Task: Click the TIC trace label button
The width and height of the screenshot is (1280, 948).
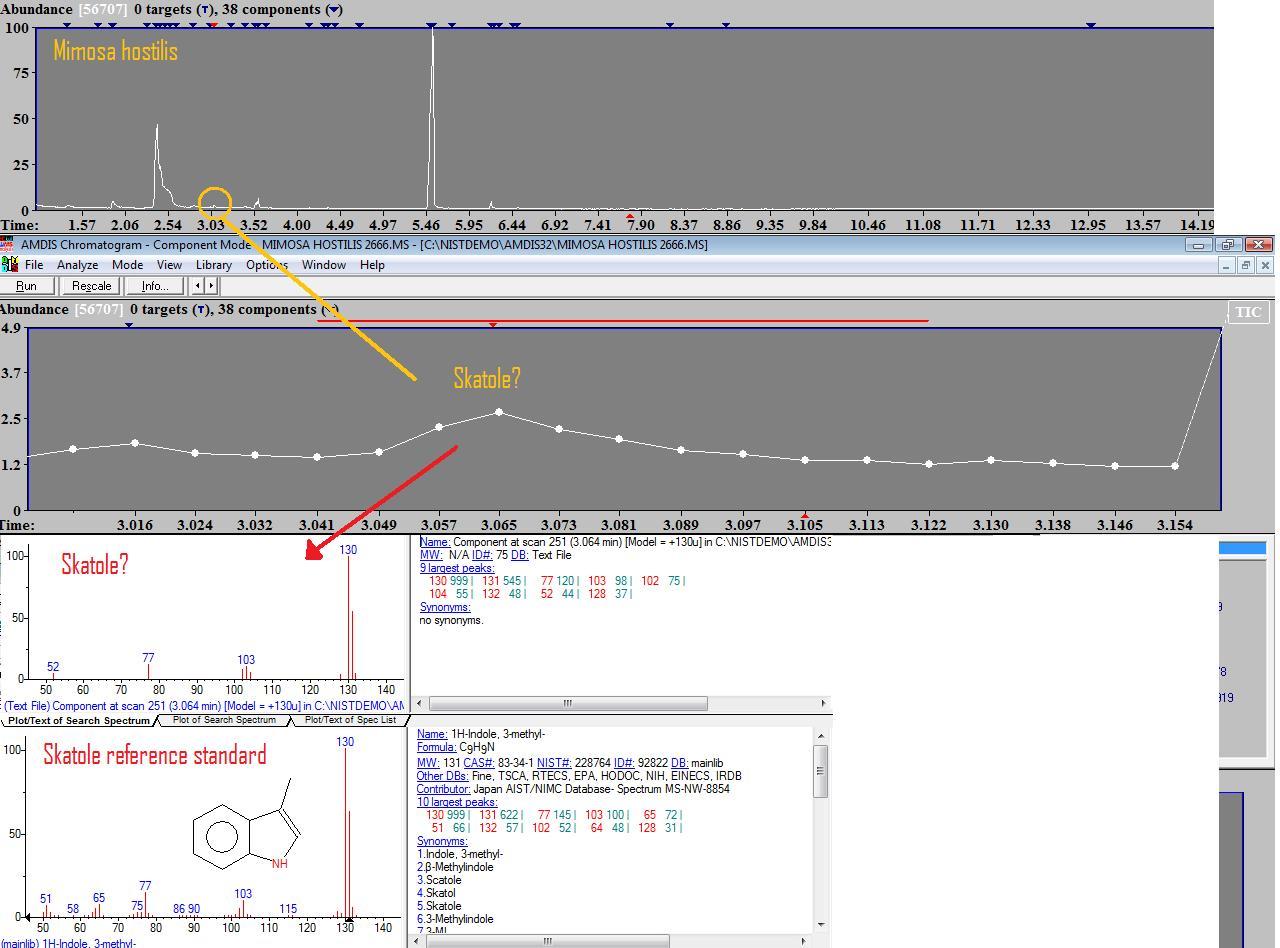Action: click(1247, 312)
